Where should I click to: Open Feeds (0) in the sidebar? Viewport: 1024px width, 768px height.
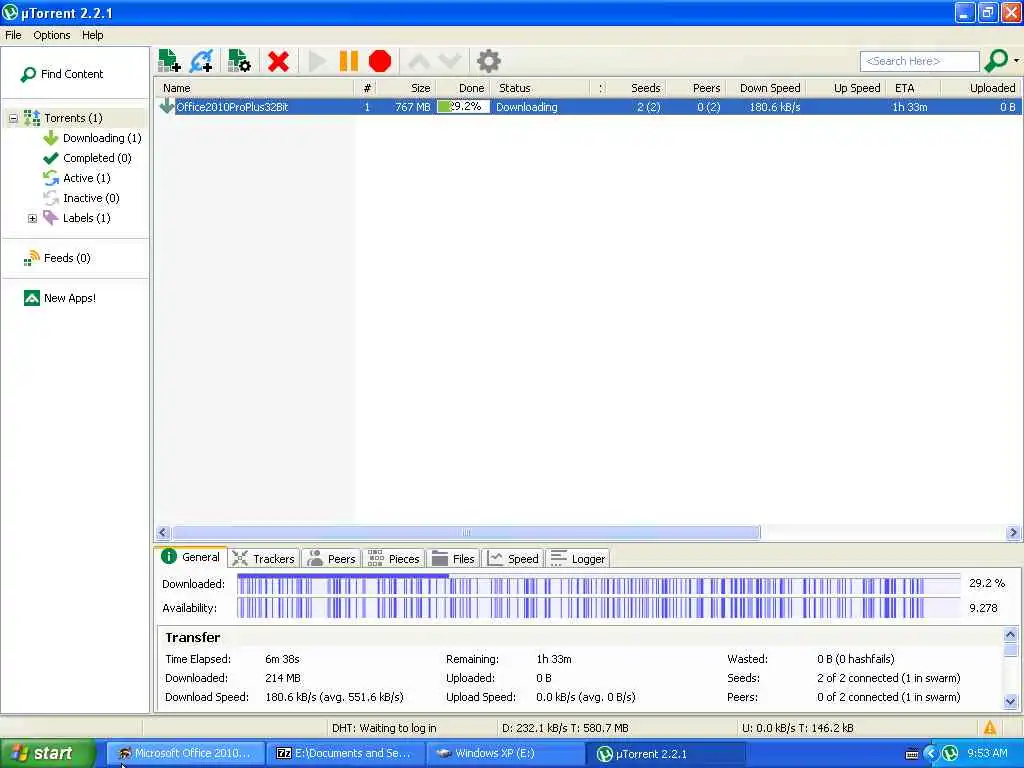pos(57,259)
